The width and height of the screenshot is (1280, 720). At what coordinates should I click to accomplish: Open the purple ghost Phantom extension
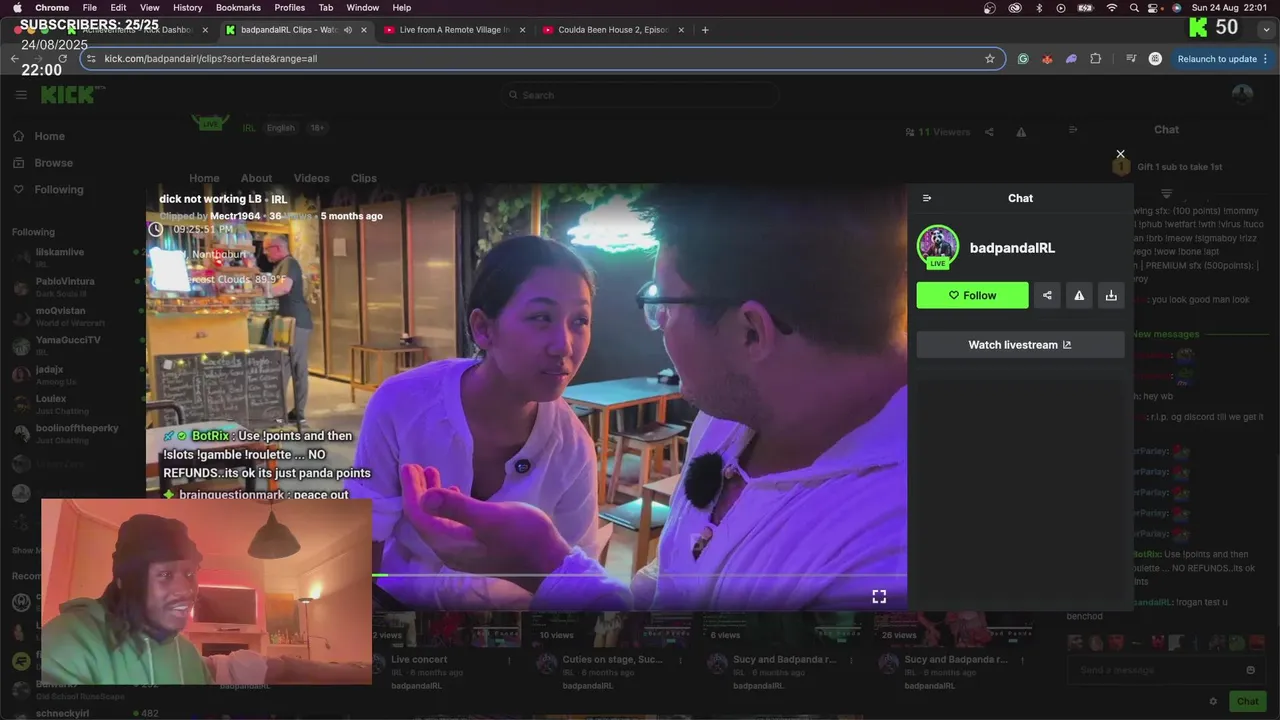tap(1071, 59)
